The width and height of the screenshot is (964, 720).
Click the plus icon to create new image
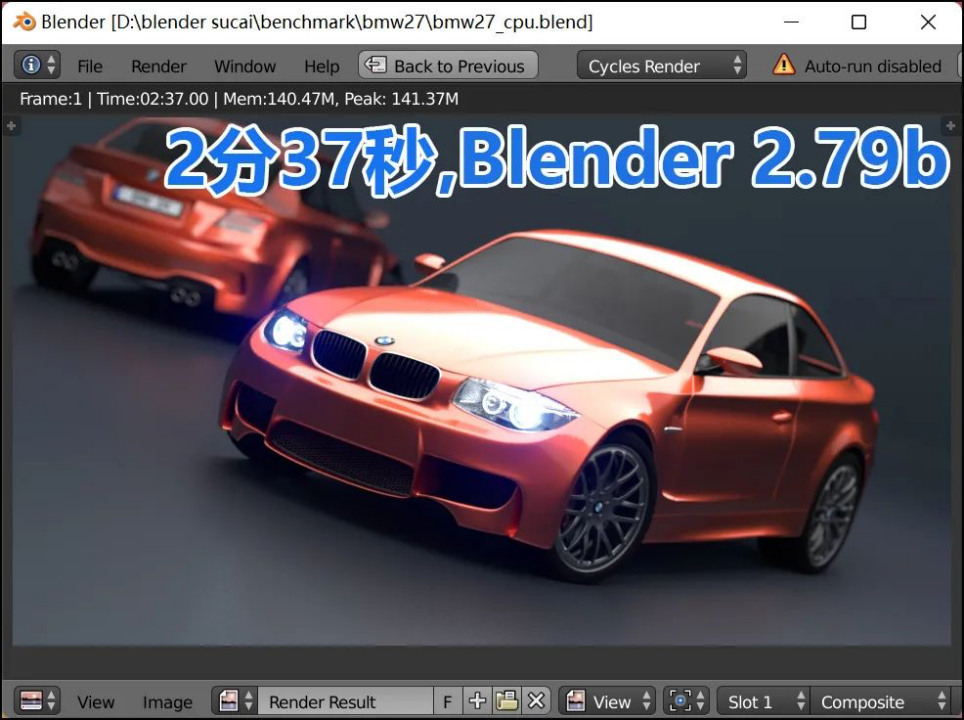pos(477,701)
